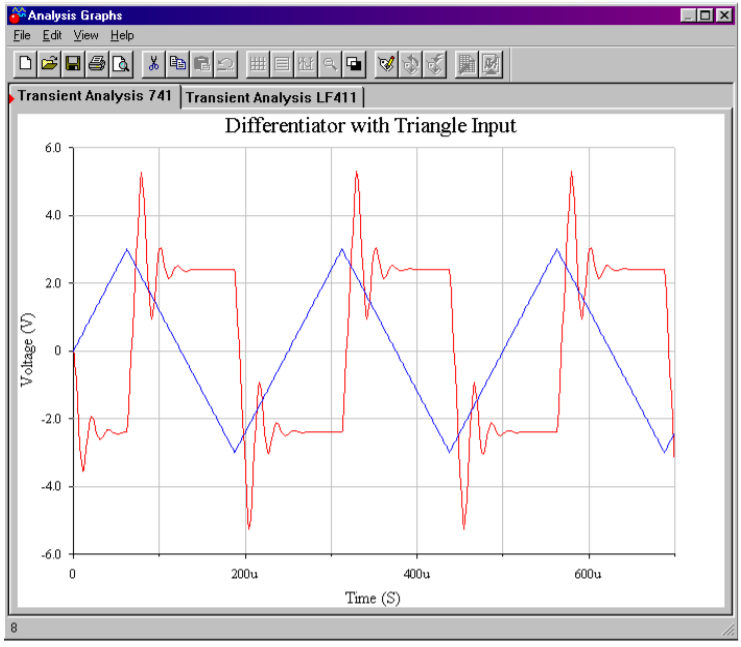The image size is (741, 647).
Task: Open graph properties with the checkmark pencil icon
Action: [386, 64]
